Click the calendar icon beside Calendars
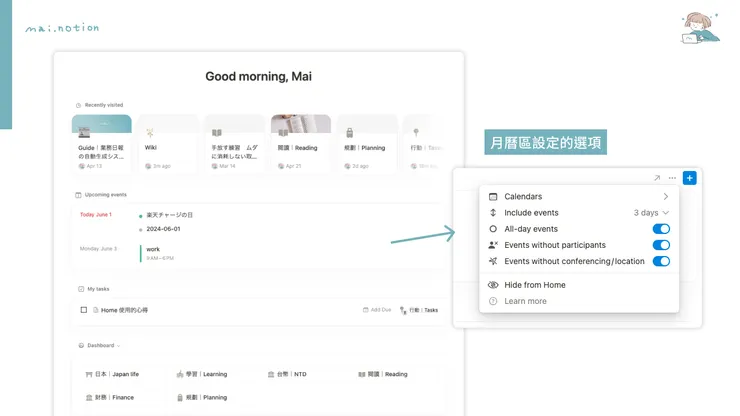Screen dimensions: 740x416 tap(493, 196)
